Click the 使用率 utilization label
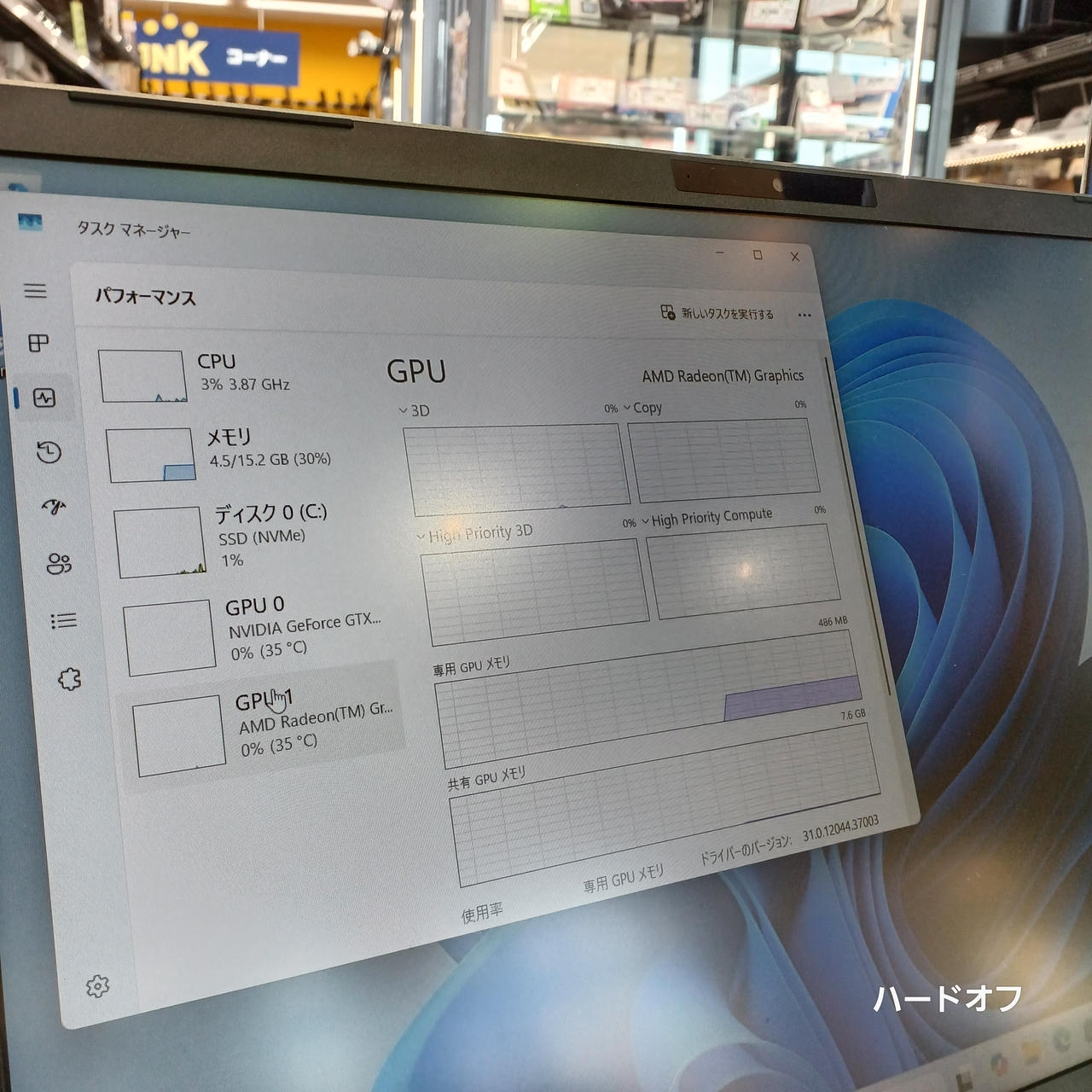The height and width of the screenshot is (1092, 1092). pyautogui.click(x=482, y=914)
